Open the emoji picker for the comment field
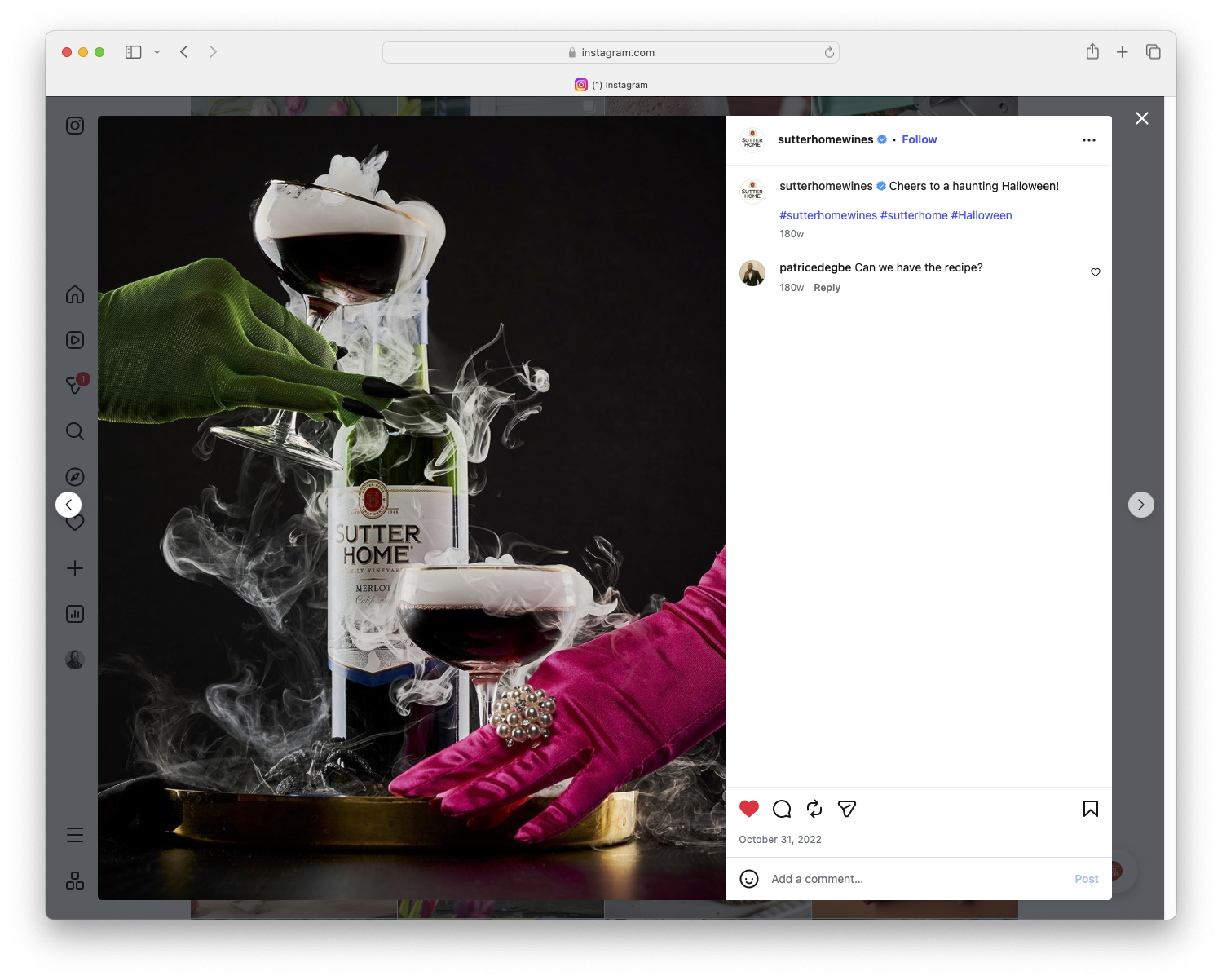The width and height of the screenshot is (1222, 980). pos(749,880)
